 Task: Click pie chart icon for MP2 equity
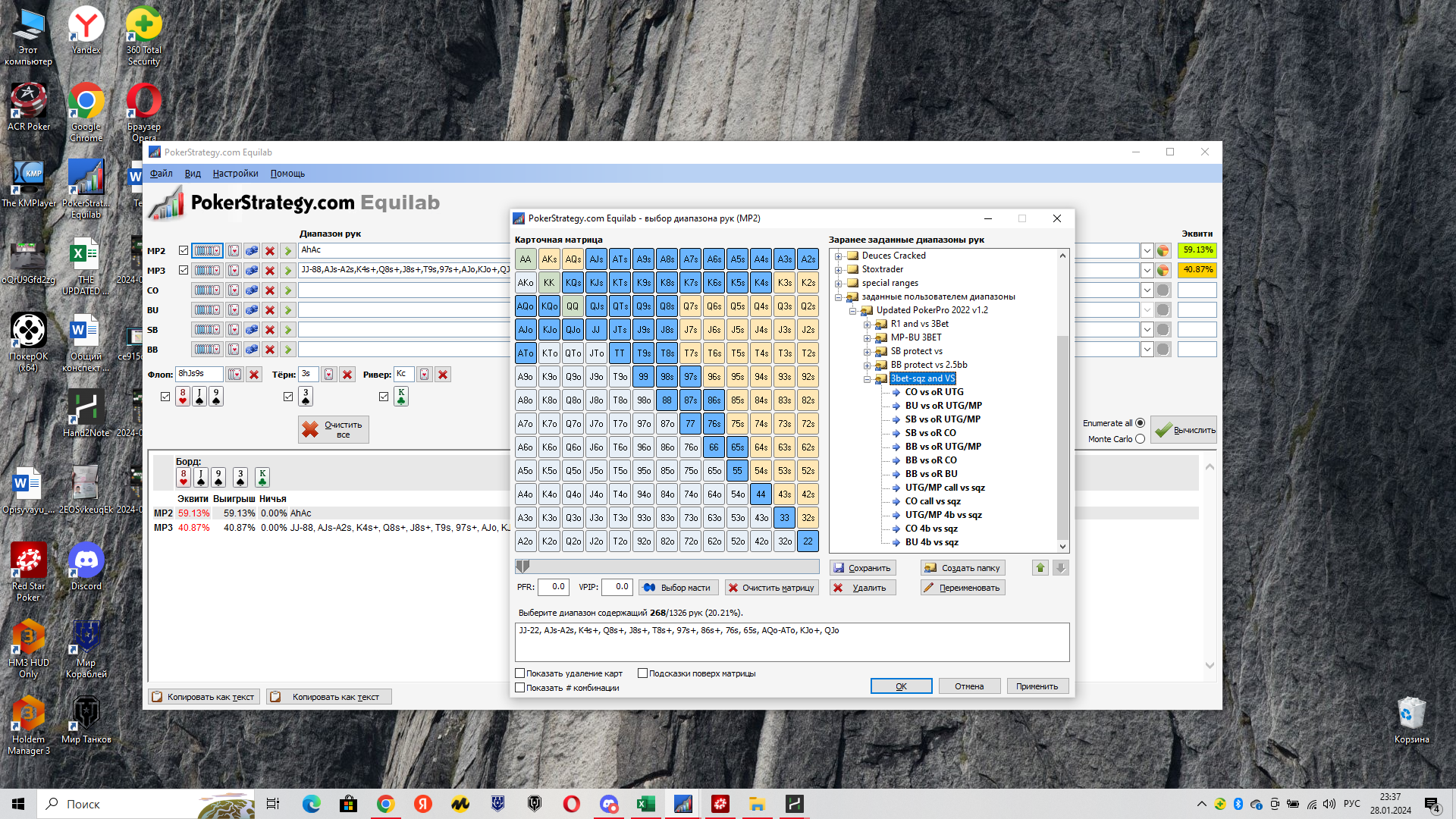tap(1163, 251)
